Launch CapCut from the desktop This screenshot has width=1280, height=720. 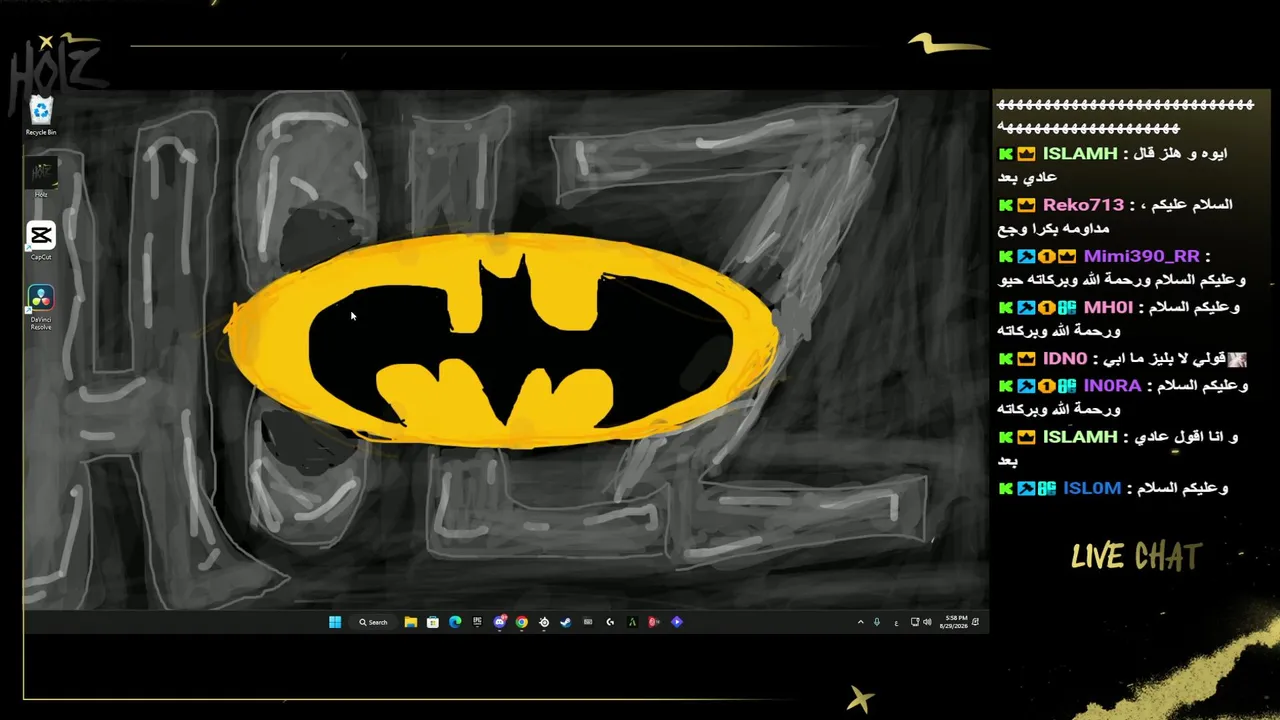[41, 241]
